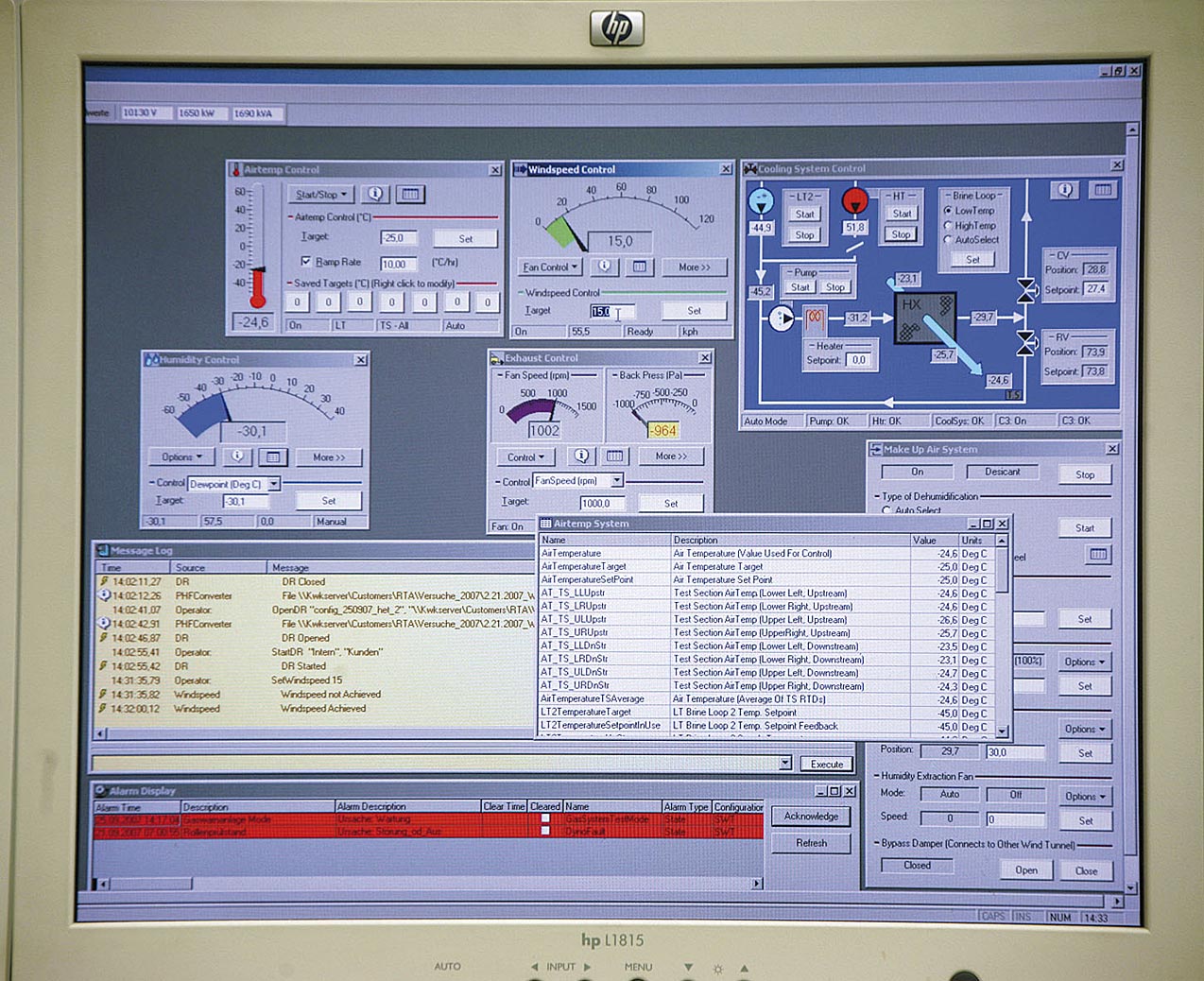Open the FanSpeed (rpm) control combo box
The height and width of the screenshot is (981, 1204).
(x=577, y=481)
